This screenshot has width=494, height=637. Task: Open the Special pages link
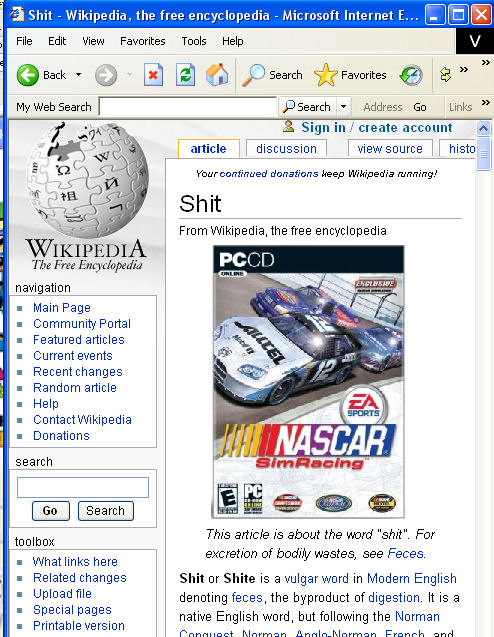tap(72, 610)
